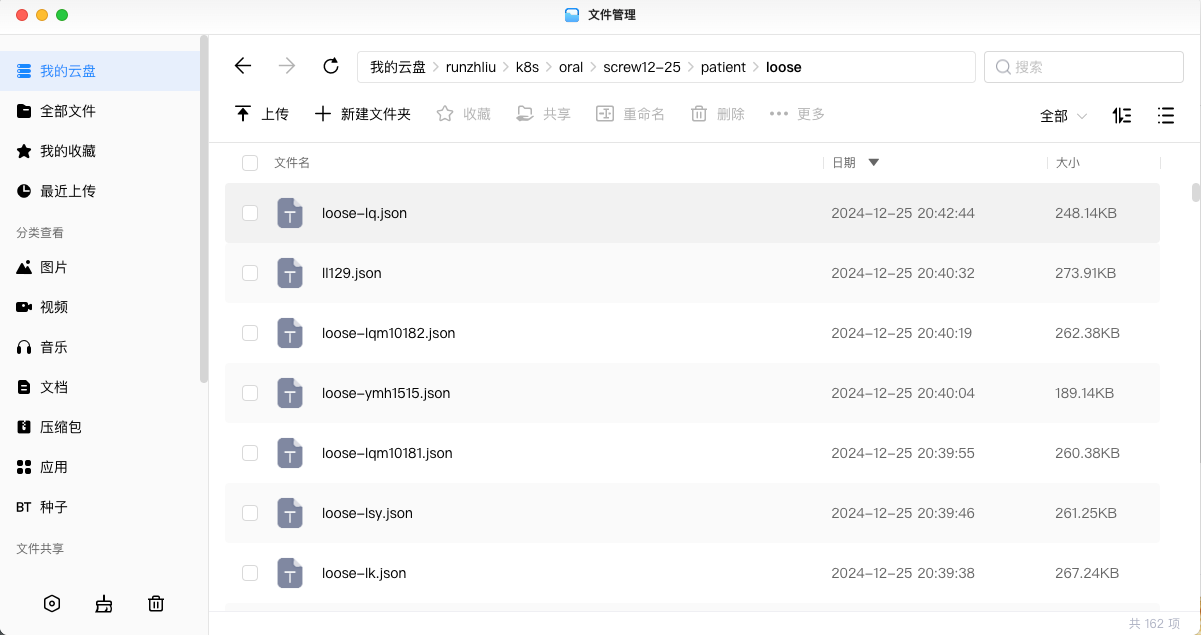Navigate to k8s in breadcrumb
The height and width of the screenshot is (635, 1201).
[x=527, y=67]
